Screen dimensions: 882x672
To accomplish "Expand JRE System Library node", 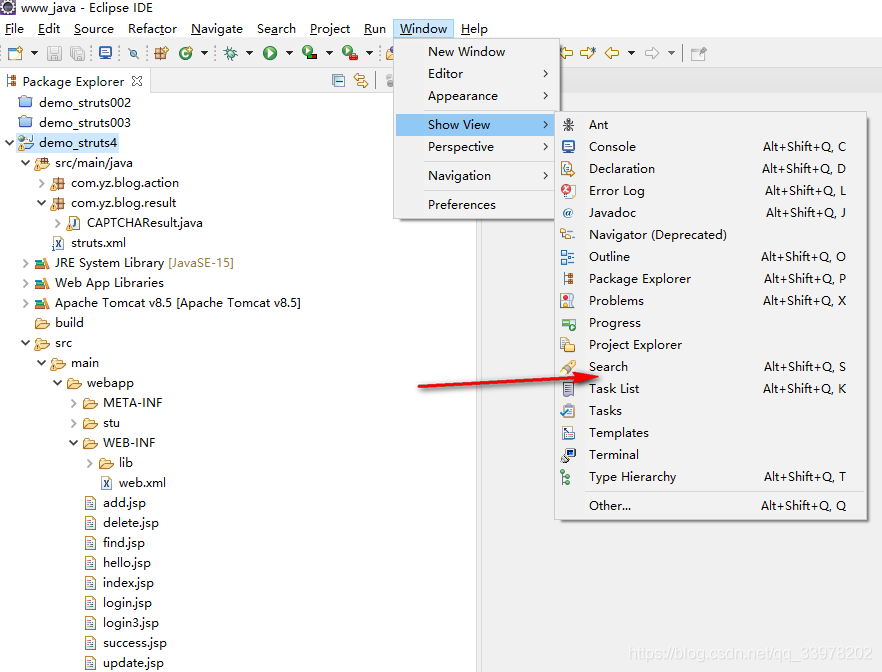I will click(25, 263).
